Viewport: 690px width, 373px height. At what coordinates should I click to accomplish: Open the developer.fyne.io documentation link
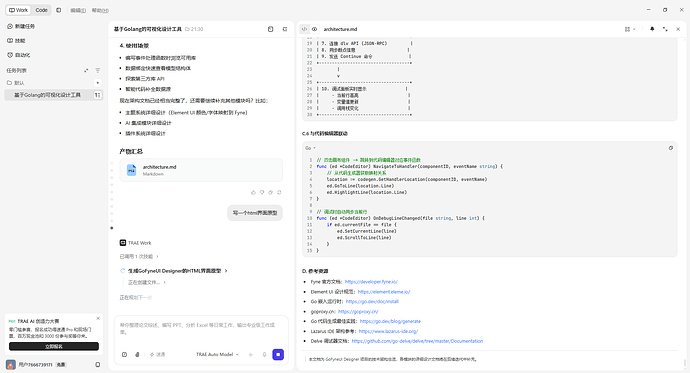(371, 282)
